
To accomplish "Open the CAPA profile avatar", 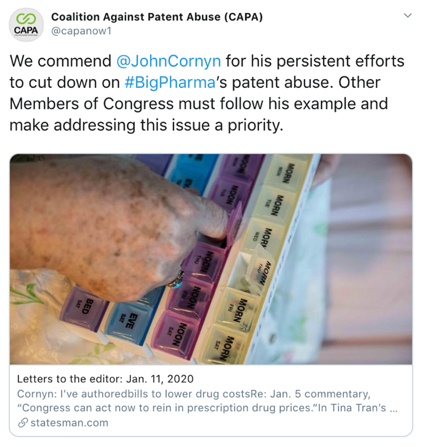I will point(26,25).
